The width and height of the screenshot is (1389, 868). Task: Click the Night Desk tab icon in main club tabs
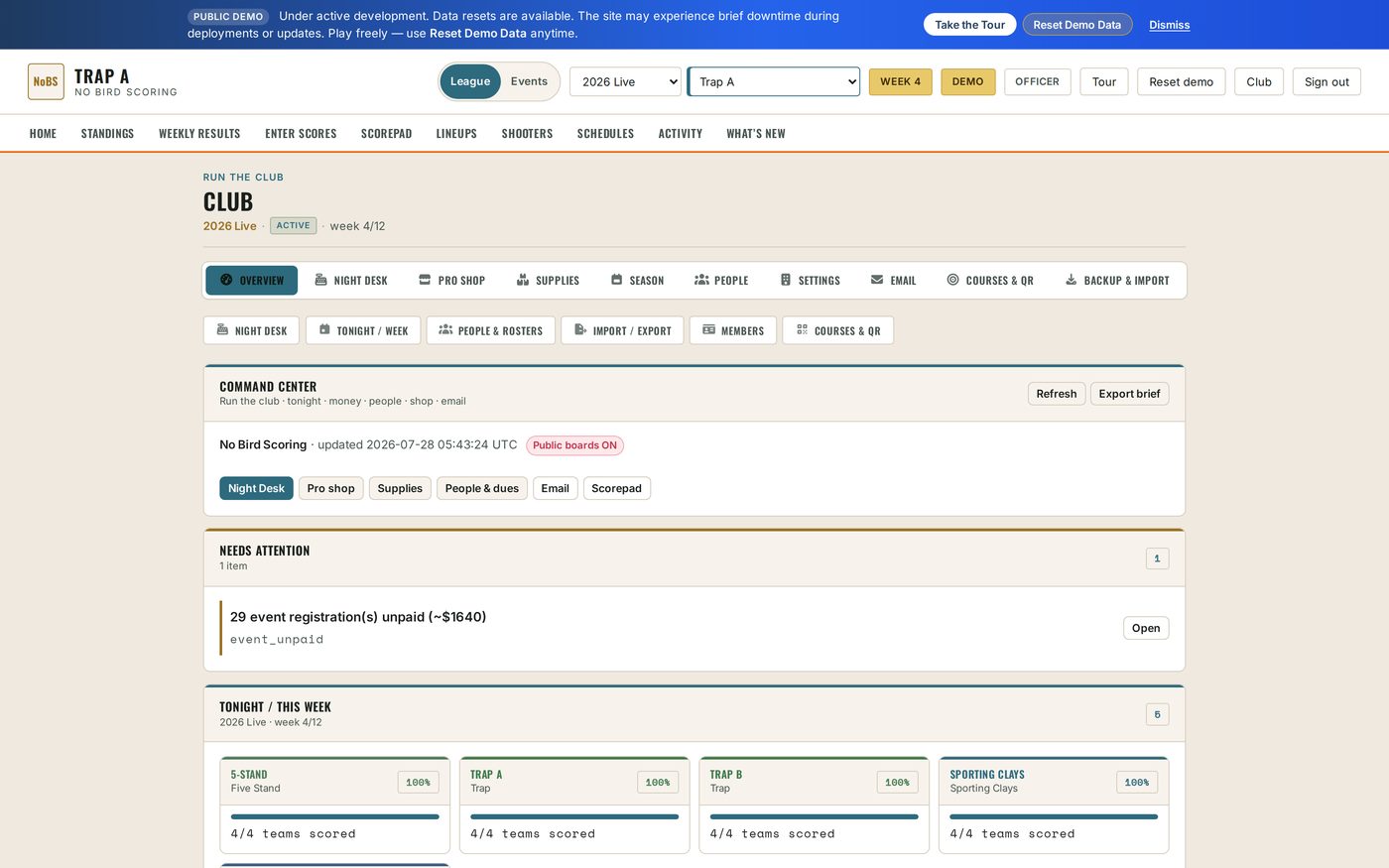click(320, 280)
